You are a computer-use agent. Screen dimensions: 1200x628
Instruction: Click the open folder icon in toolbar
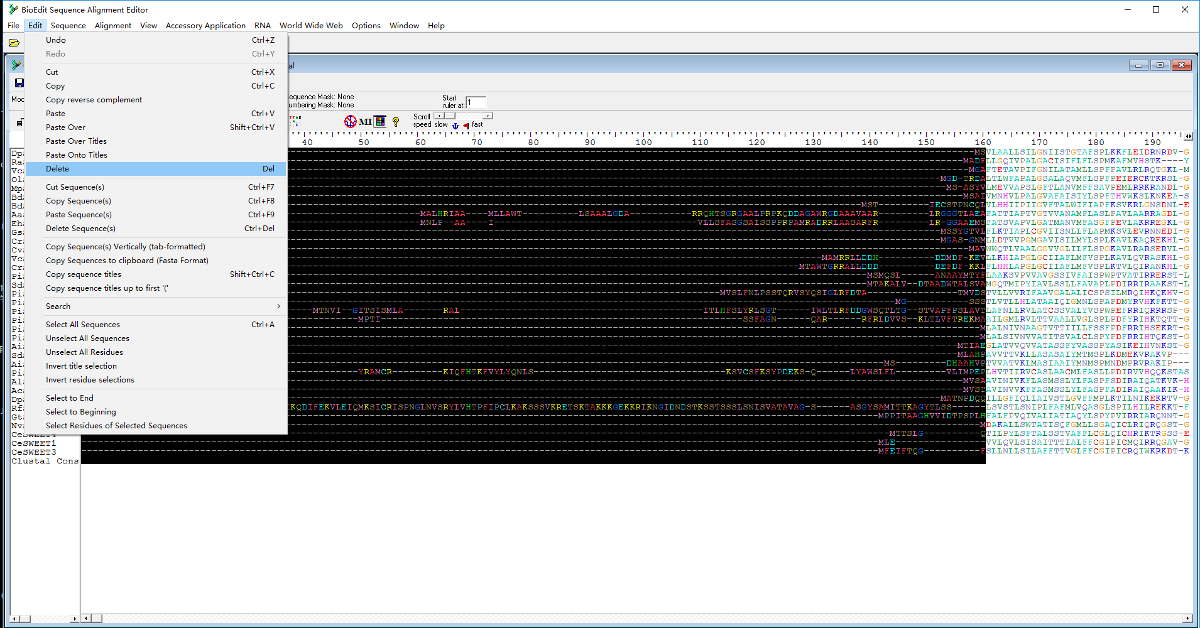14,43
